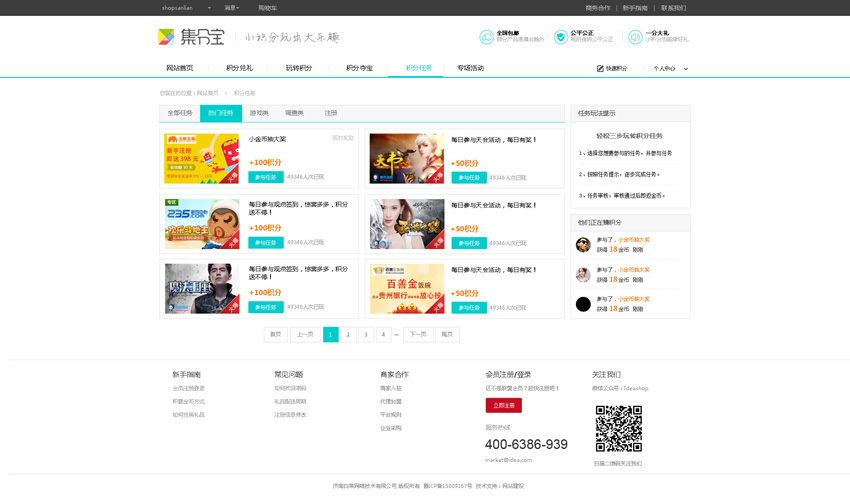Click the first user avatar in 他们正在赚积分
This screenshot has height=499, width=850.
point(583,245)
